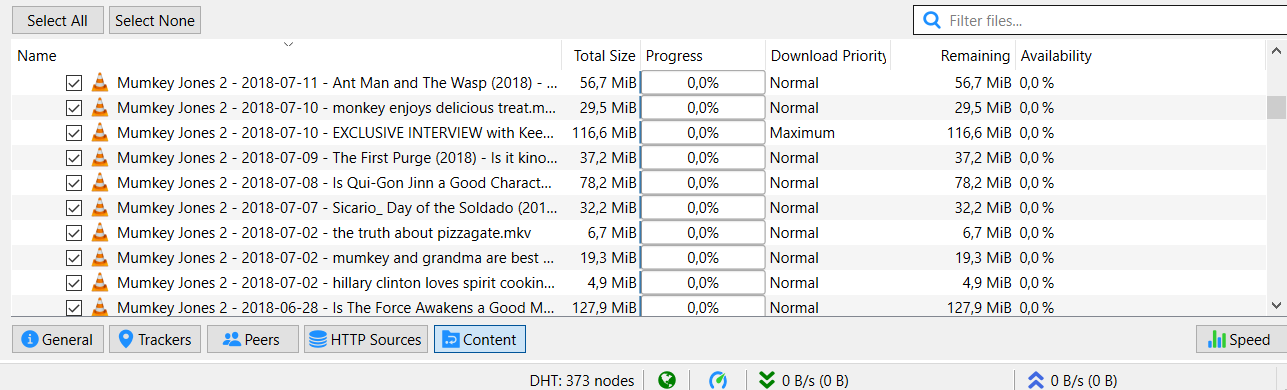Click the Name column sort arrow

click(288, 44)
